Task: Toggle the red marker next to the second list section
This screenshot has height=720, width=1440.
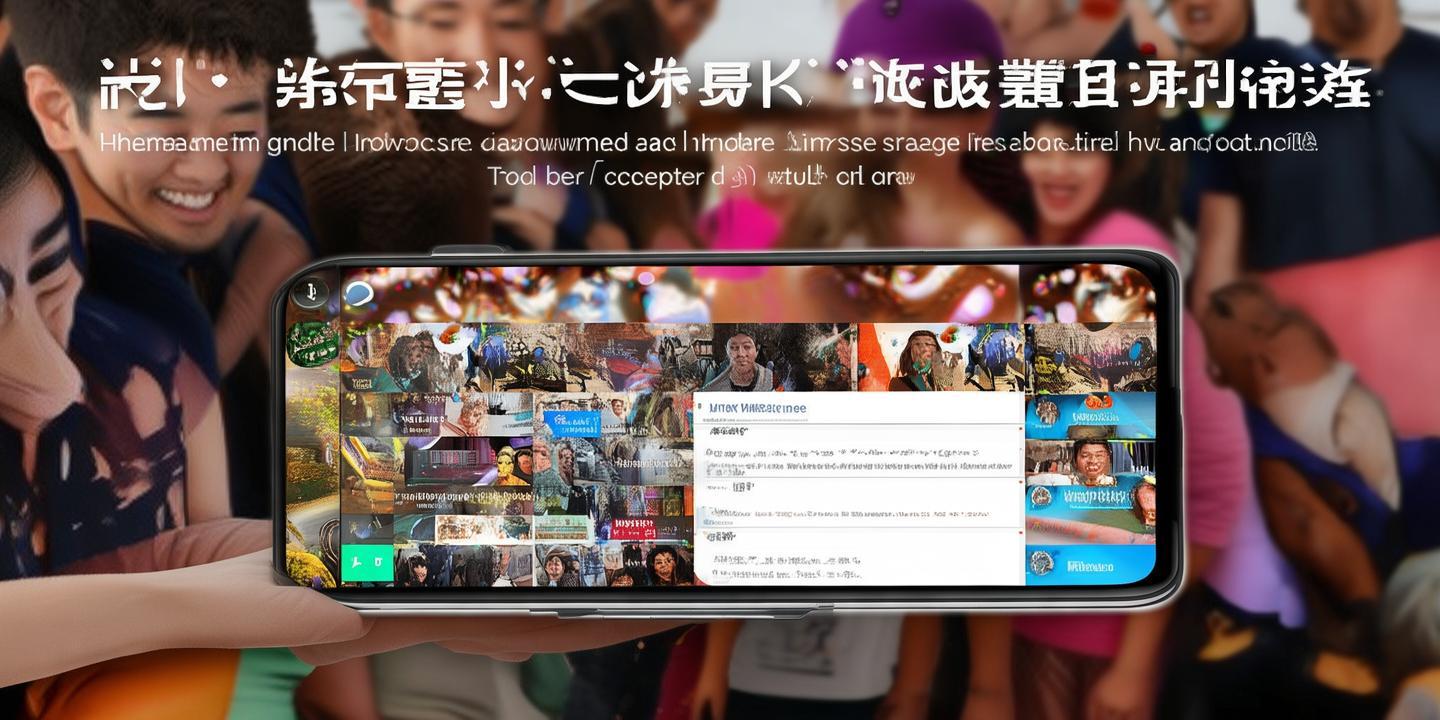Action: click(1020, 480)
